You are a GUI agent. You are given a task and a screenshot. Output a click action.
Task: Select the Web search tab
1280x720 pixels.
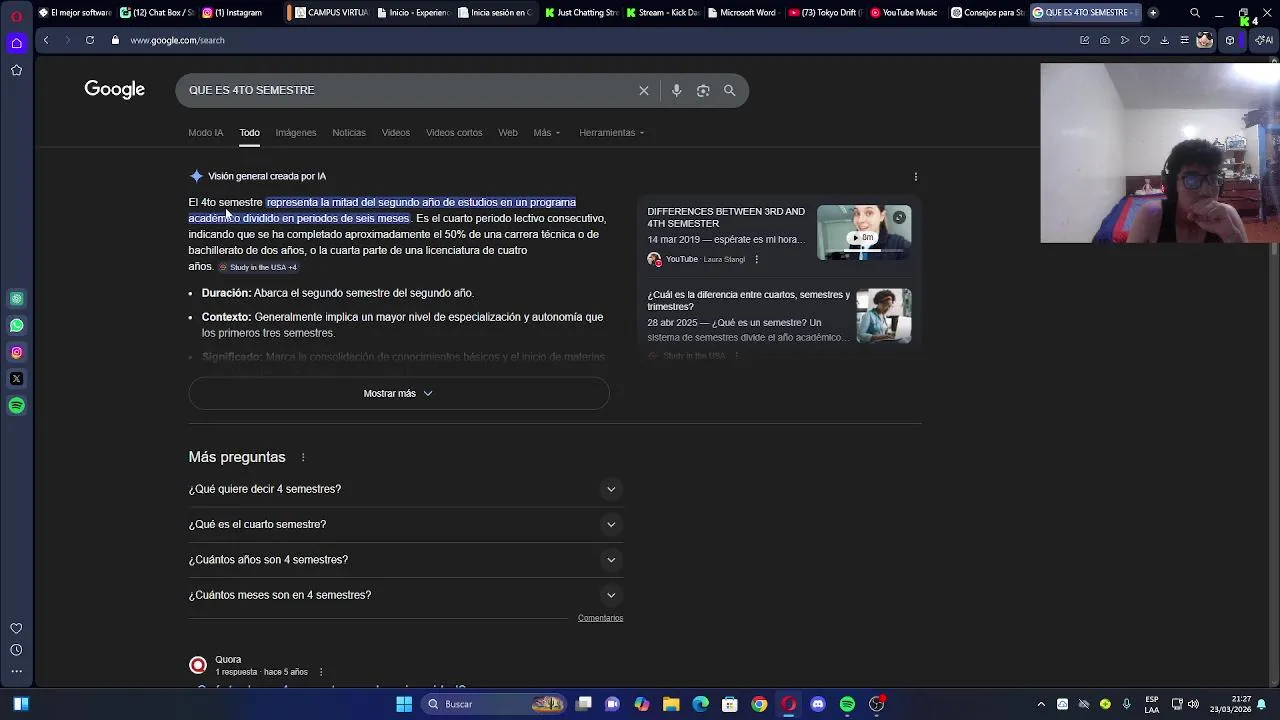(508, 133)
